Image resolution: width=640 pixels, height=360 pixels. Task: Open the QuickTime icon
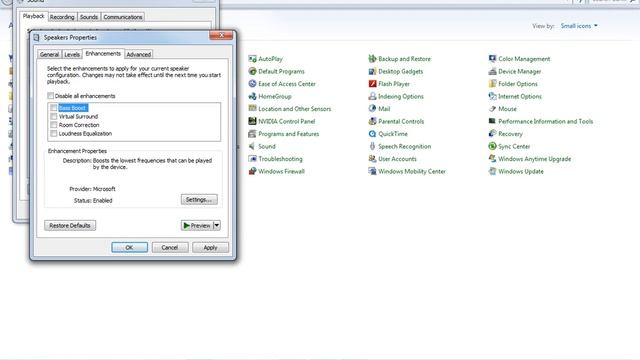372,134
